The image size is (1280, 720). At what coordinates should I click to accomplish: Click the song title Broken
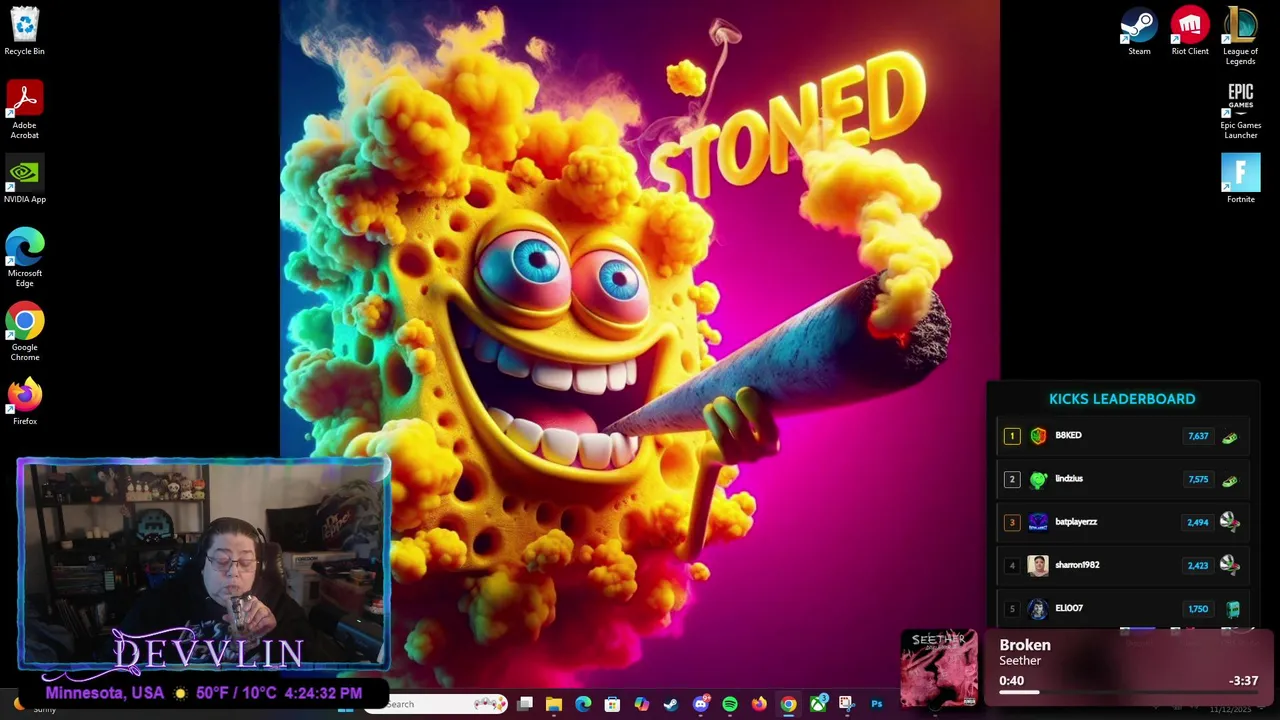coord(1025,645)
